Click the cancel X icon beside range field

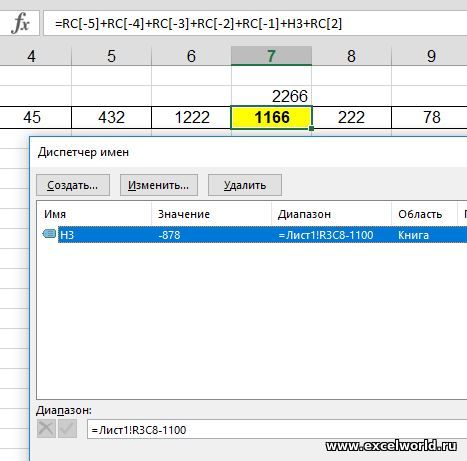pos(46,429)
